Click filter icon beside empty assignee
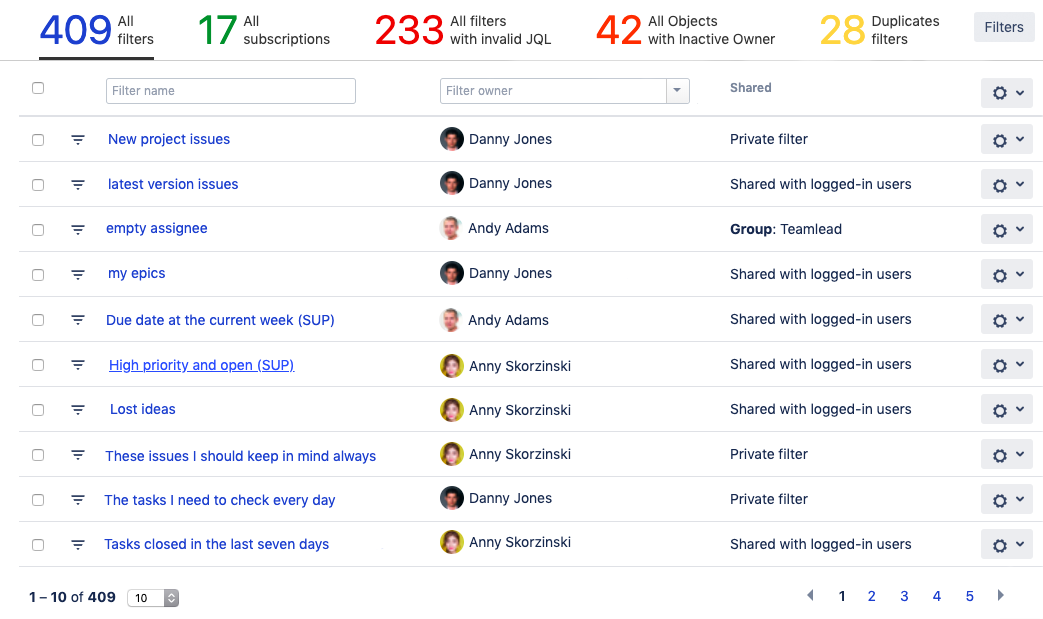Viewport: 1043px width, 619px height. point(78,230)
